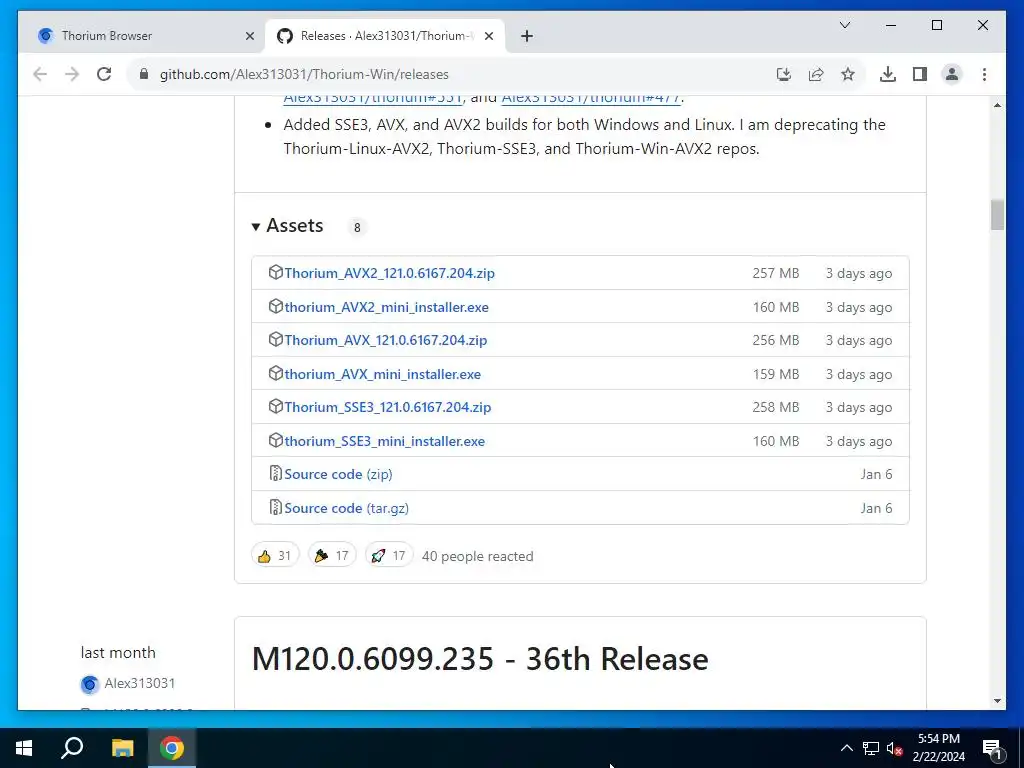Select the Releases Alex313031/Thorium tab

point(385,36)
